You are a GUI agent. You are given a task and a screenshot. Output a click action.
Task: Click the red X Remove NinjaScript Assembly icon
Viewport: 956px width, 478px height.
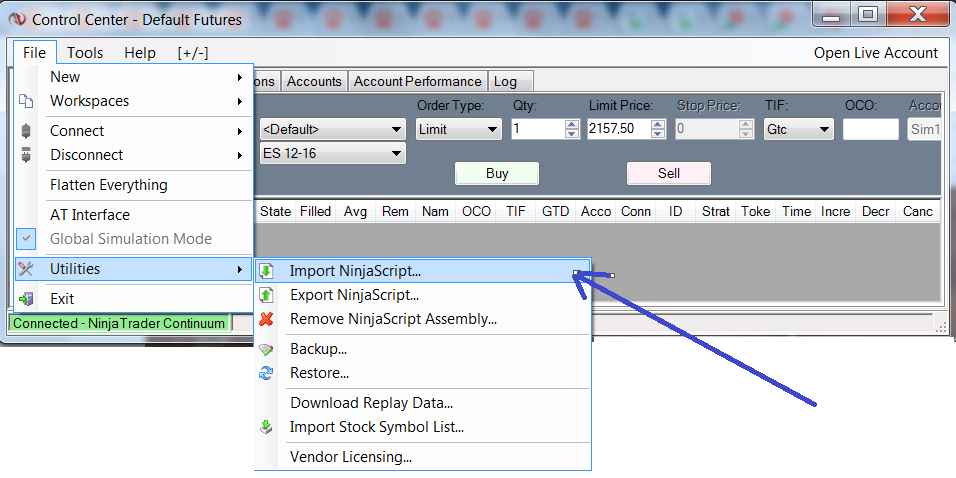pos(266,319)
